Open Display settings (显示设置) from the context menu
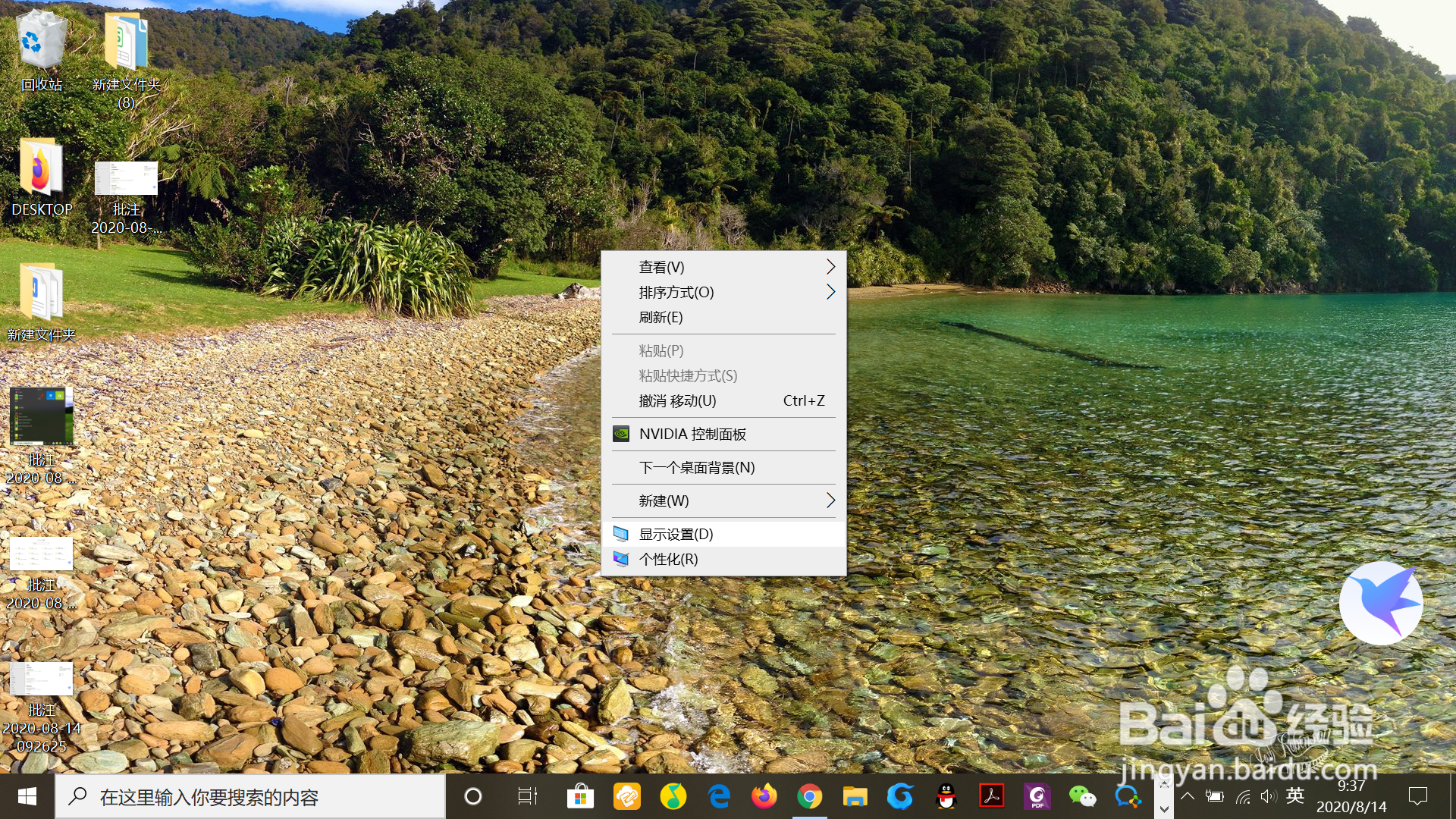Image resolution: width=1456 pixels, height=819 pixels. click(676, 534)
